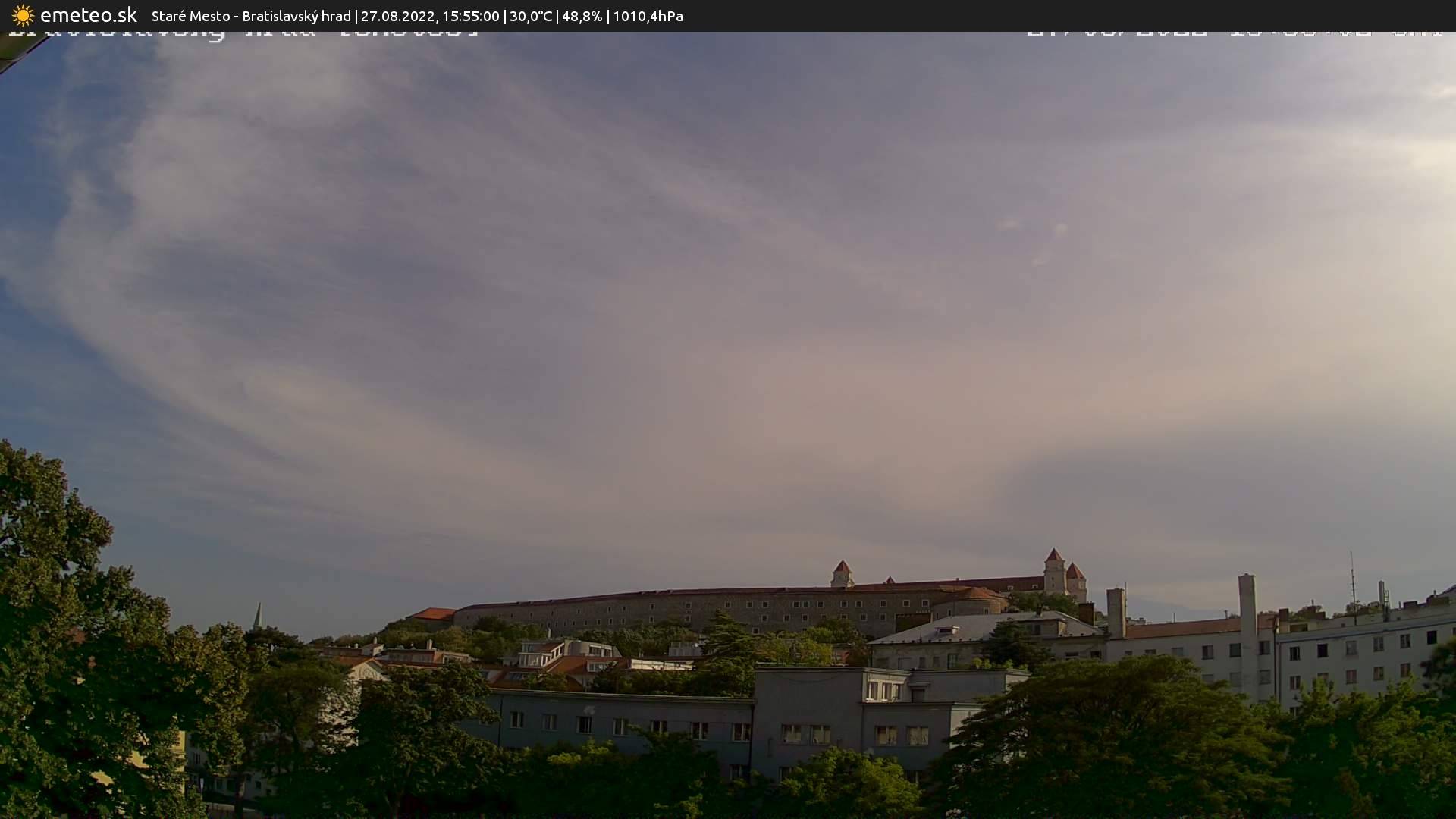Click the sun logo icon
1456x819 pixels.
pos(23,16)
